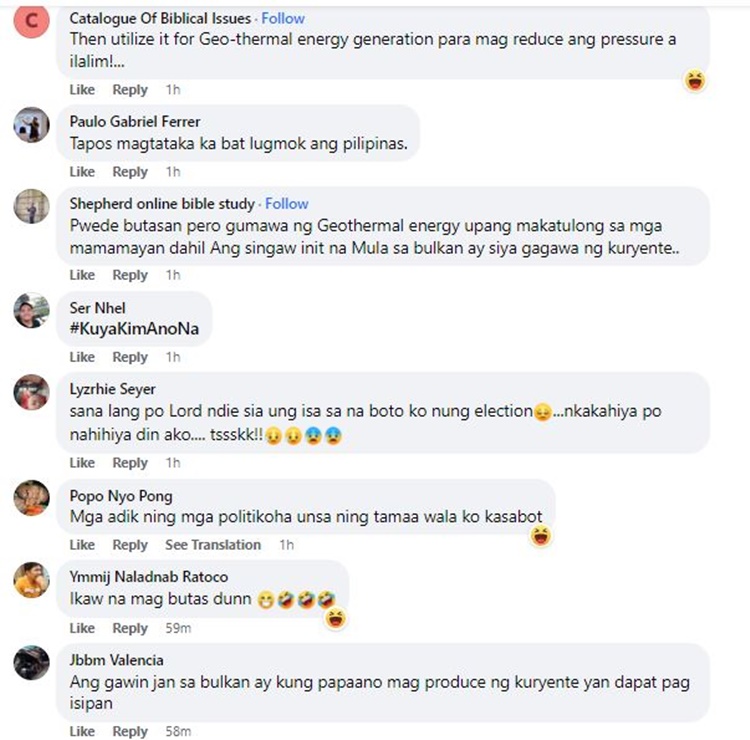Click Paulo Gabriel Ferrer's profile picture

coord(32,125)
